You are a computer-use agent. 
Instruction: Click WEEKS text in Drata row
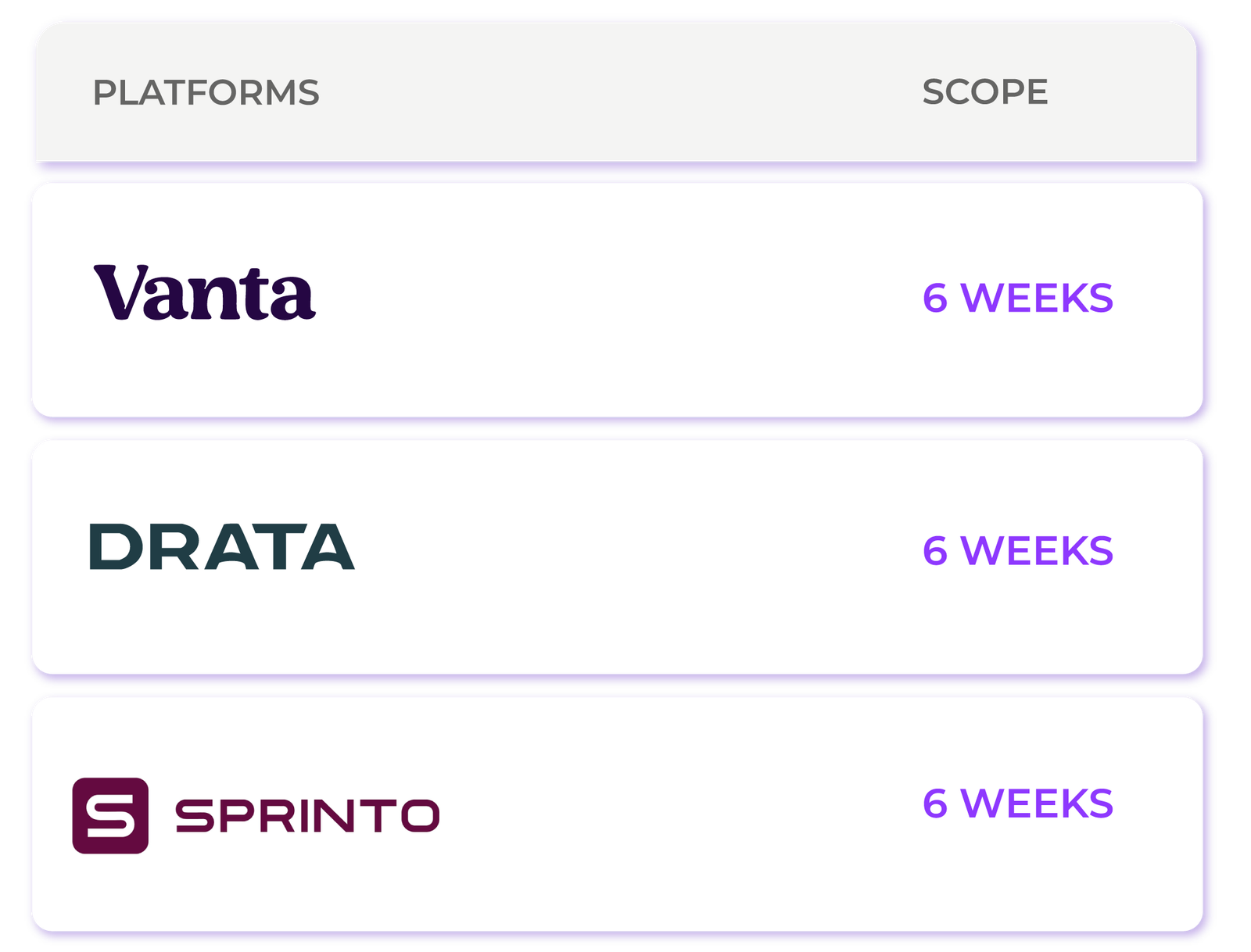pyautogui.click(x=1037, y=550)
